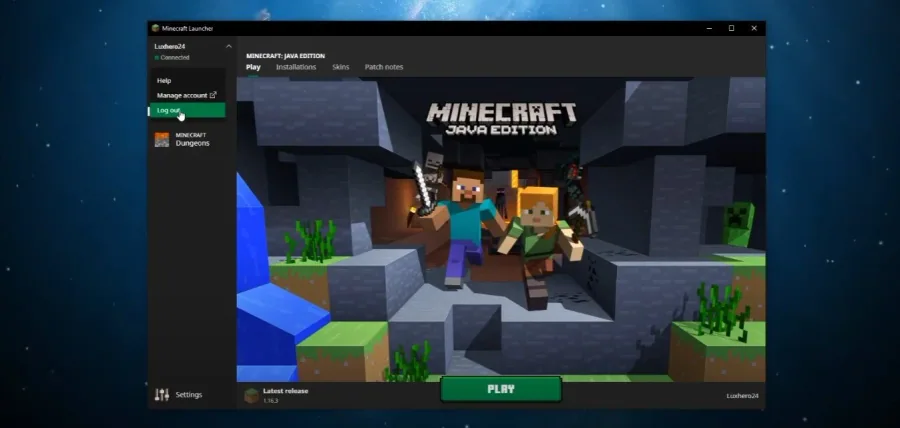Switch to the Play tab
900x428 pixels.
(x=253, y=67)
